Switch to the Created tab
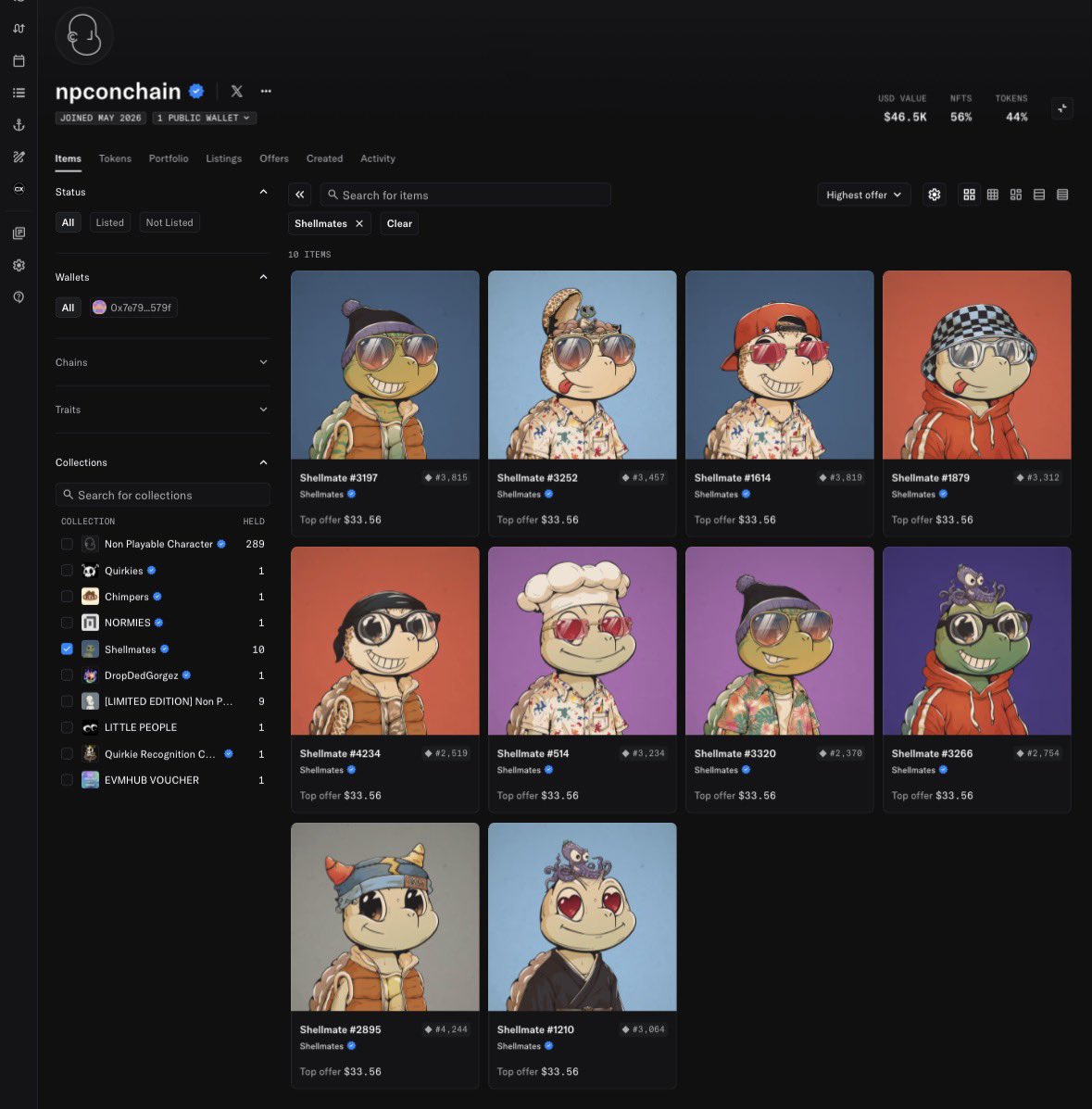Screen dimensions: 1092x1109 [x=324, y=158]
